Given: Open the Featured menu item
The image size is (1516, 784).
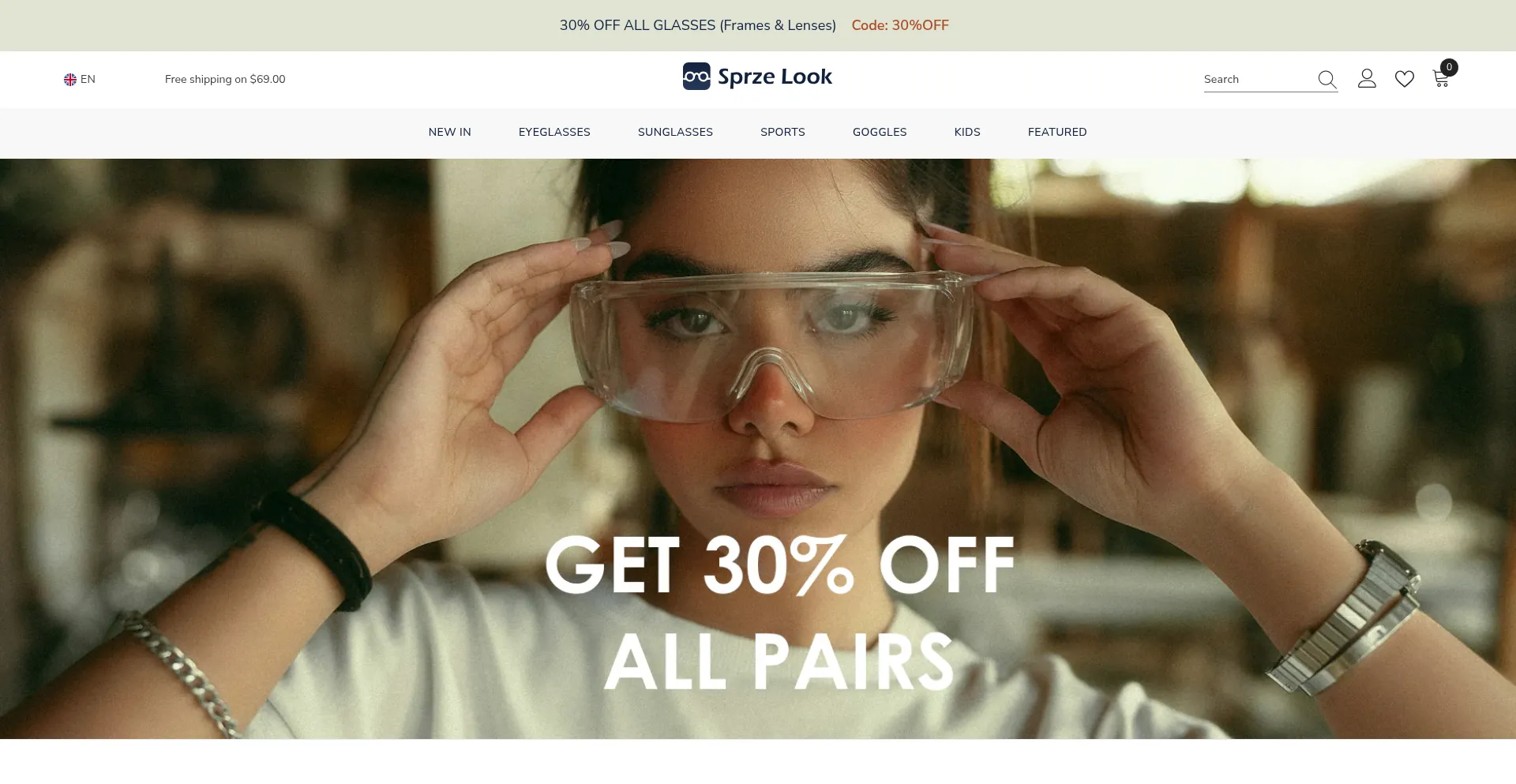Looking at the screenshot, I should click(x=1057, y=132).
